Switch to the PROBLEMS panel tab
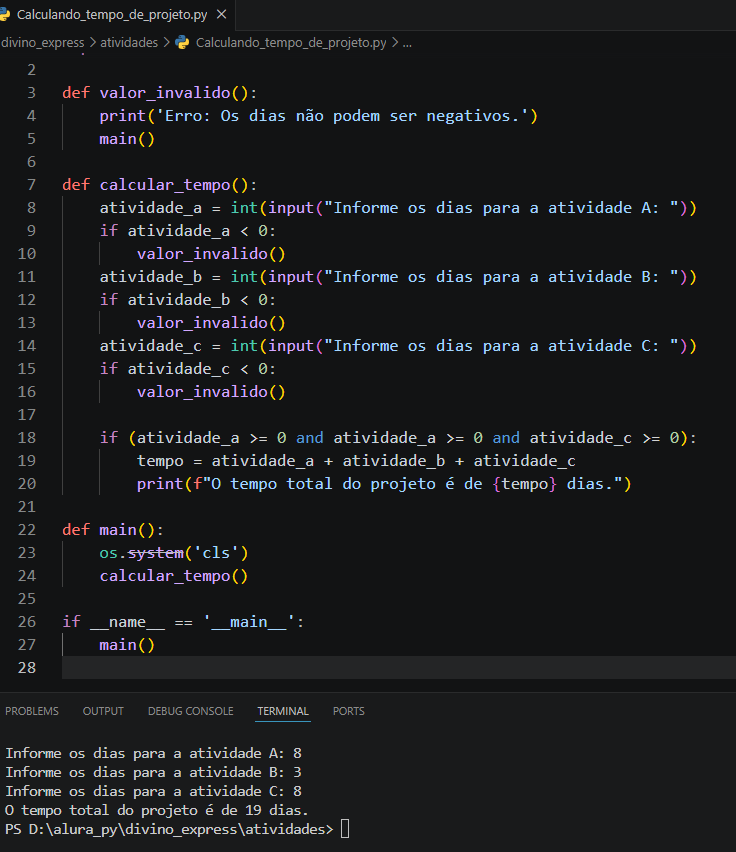The height and width of the screenshot is (852, 736). click(32, 711)
